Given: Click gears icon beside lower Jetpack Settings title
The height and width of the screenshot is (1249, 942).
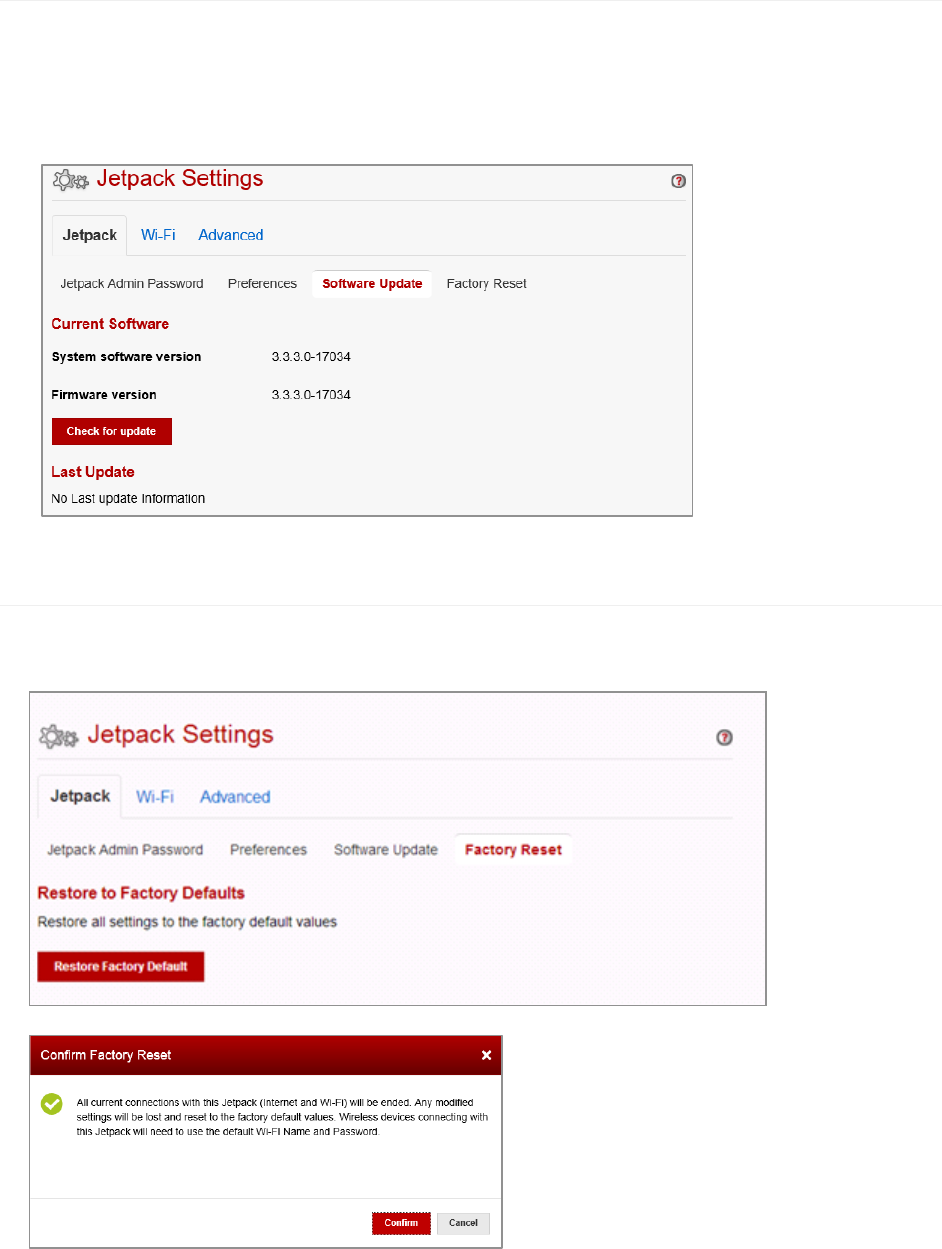Looking at the screenshot, I should [59, 736].
